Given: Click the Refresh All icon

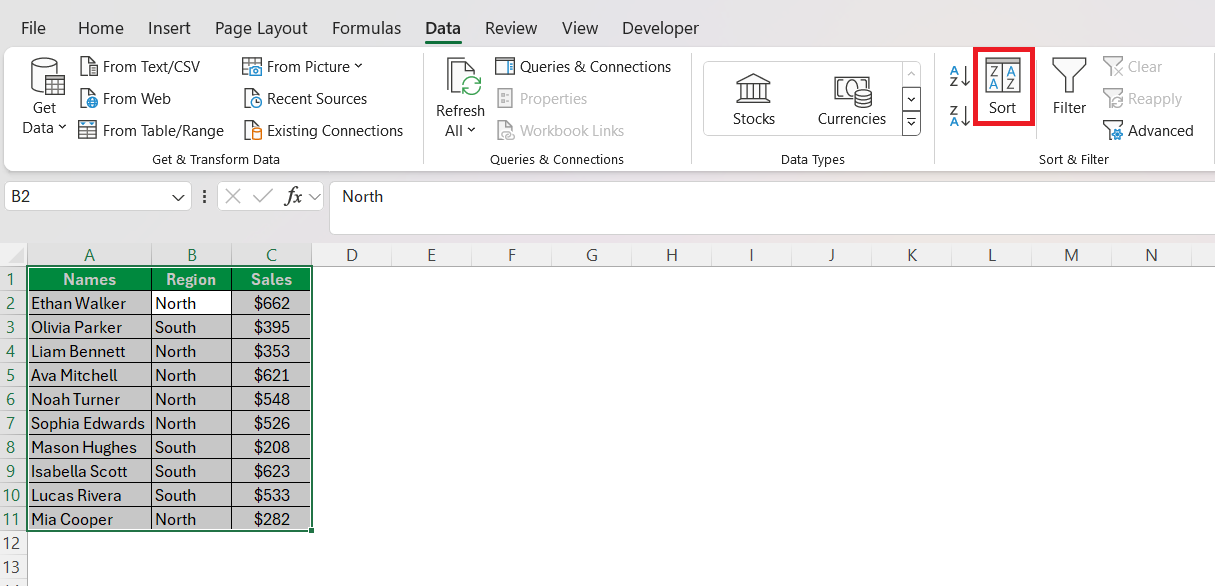Looking at the screenshot, I should (461, 77).
